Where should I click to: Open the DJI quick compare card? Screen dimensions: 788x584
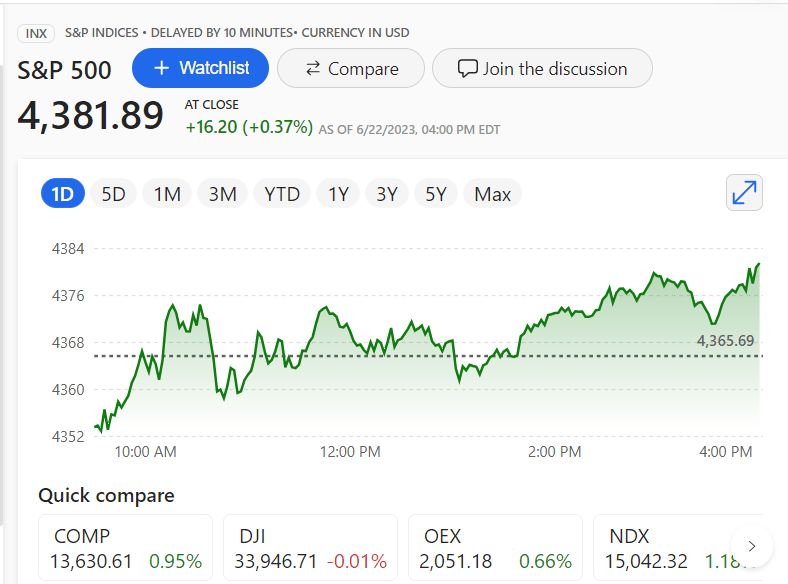311,548
